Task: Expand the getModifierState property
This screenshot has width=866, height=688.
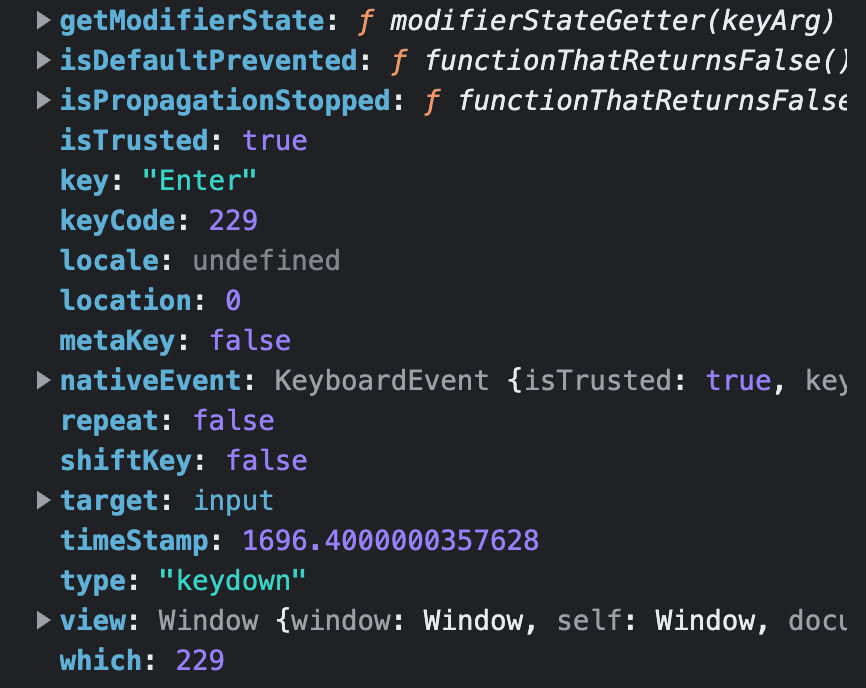Action: (43, 20)
